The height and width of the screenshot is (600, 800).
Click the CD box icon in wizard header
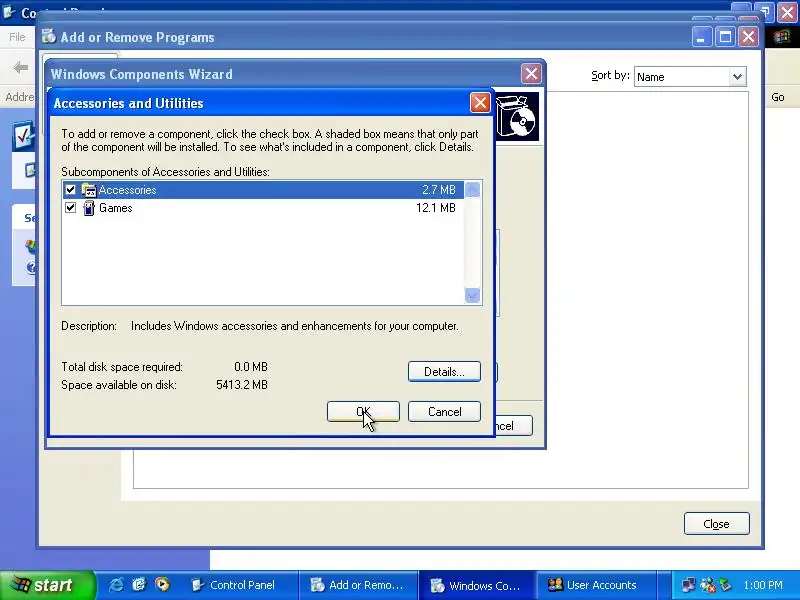click(x=517, y=117)
